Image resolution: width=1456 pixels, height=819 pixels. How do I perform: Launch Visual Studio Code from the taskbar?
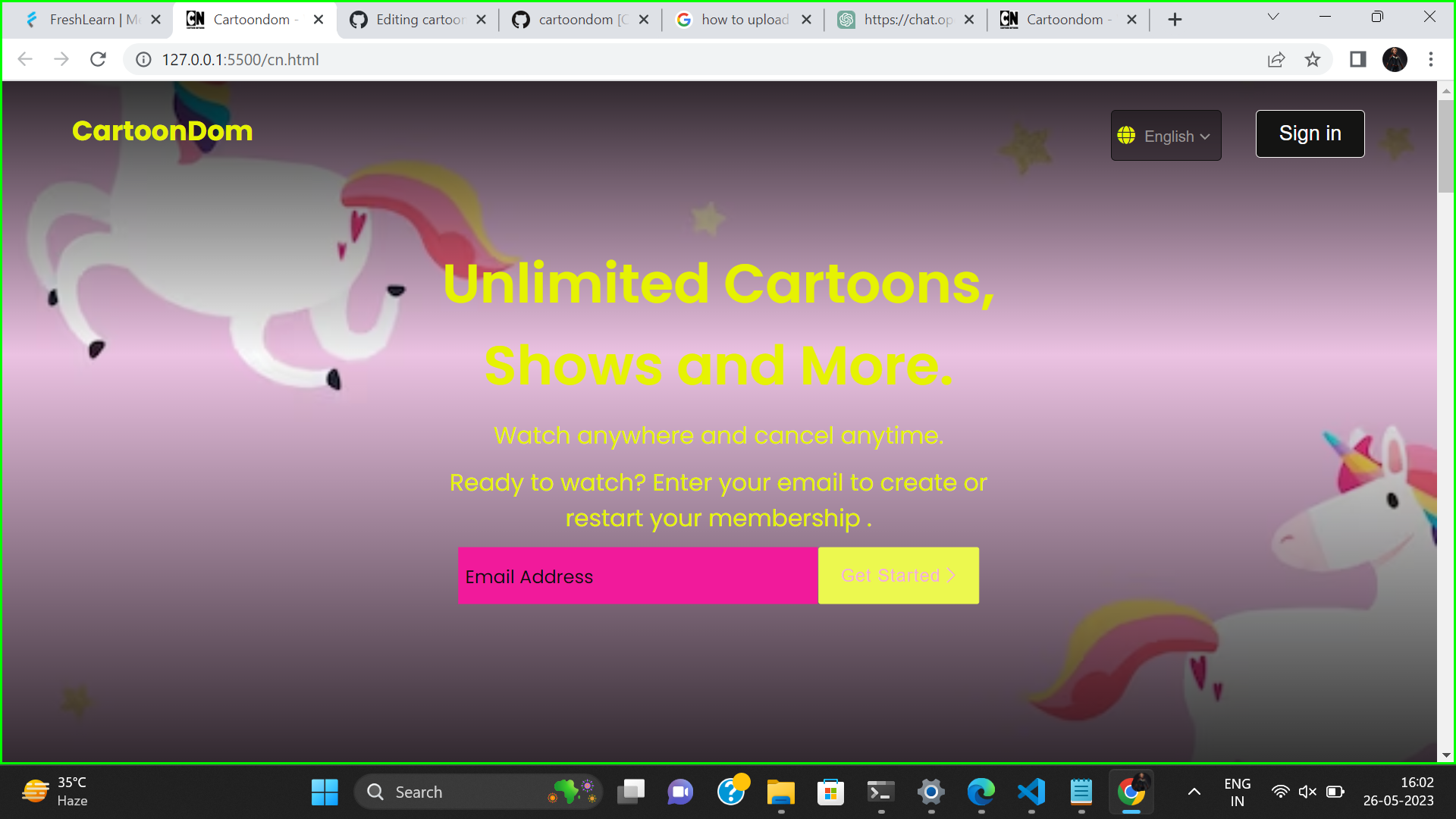1031,792
